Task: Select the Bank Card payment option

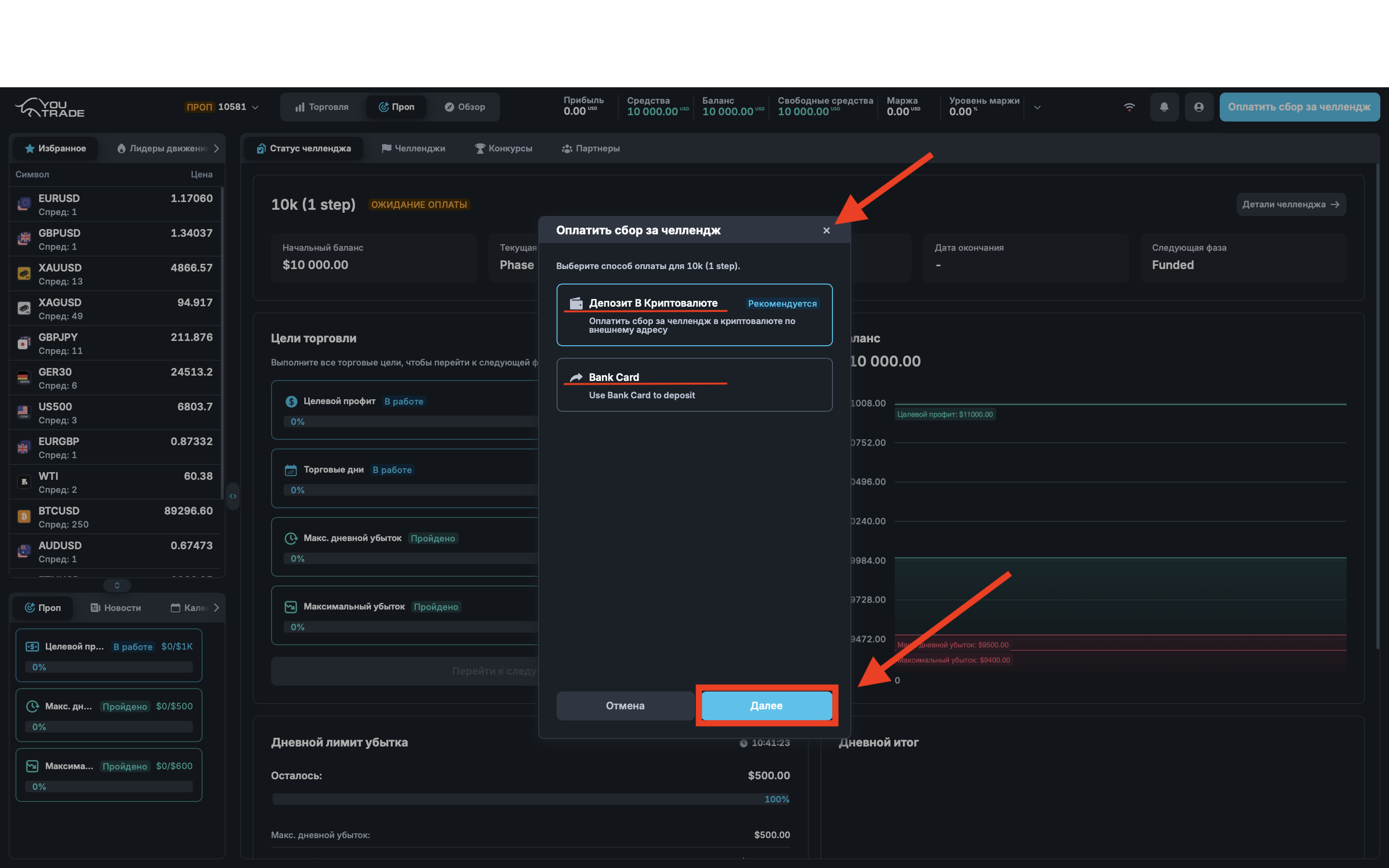Action: (x=694, y=385)
